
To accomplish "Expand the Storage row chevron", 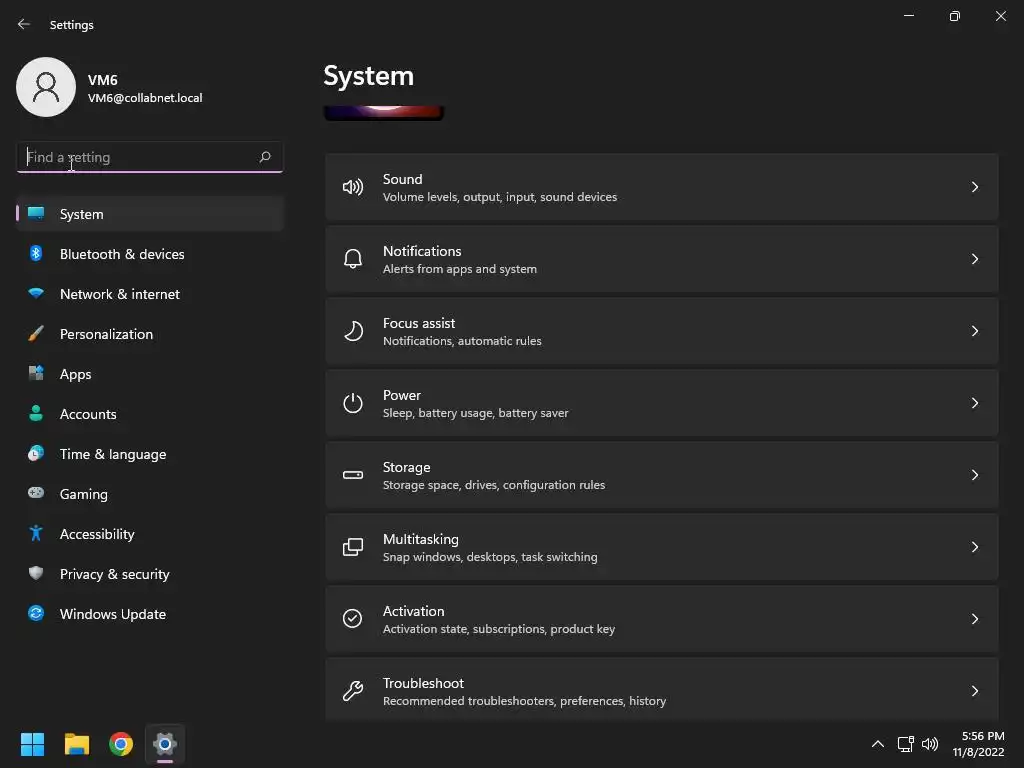I will (975, 475).
